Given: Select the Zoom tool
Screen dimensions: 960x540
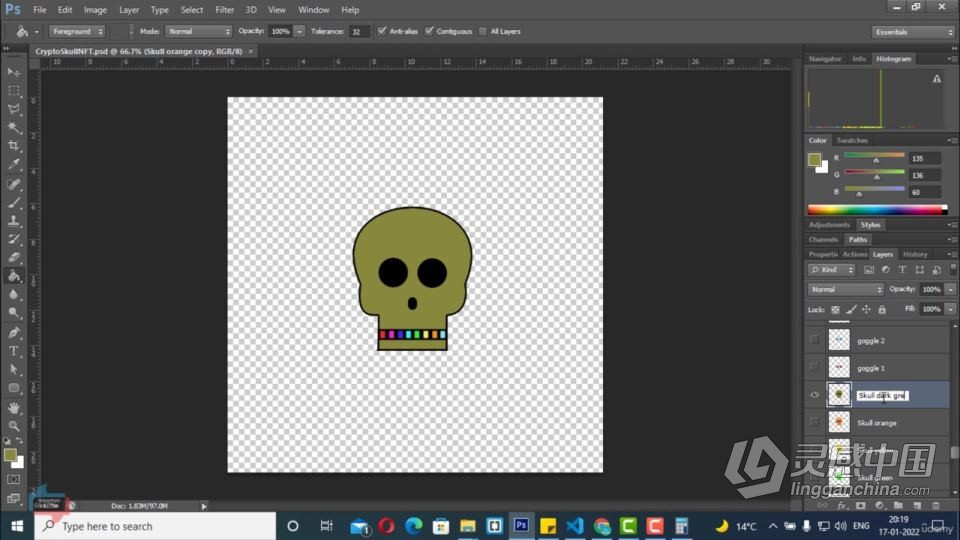Looking at the screenshot, I should [x=13, y=426].
